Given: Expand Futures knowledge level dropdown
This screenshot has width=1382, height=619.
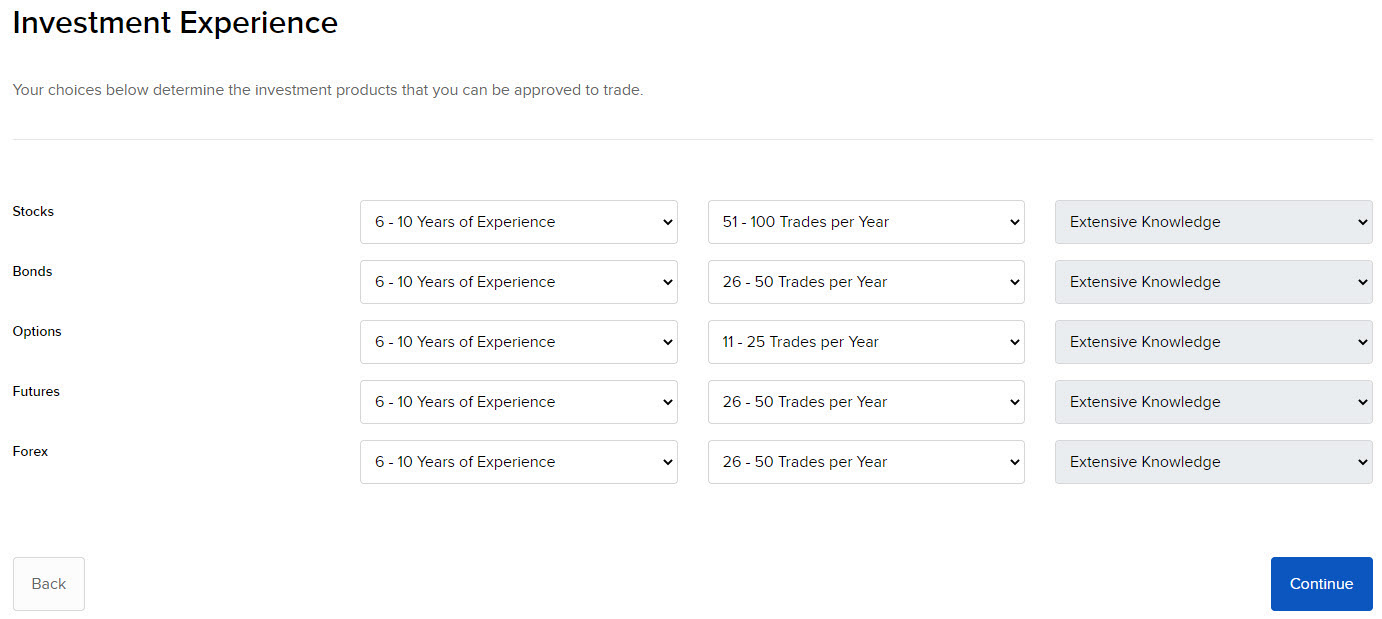Looking at the screenshot, I should 1213,402.
